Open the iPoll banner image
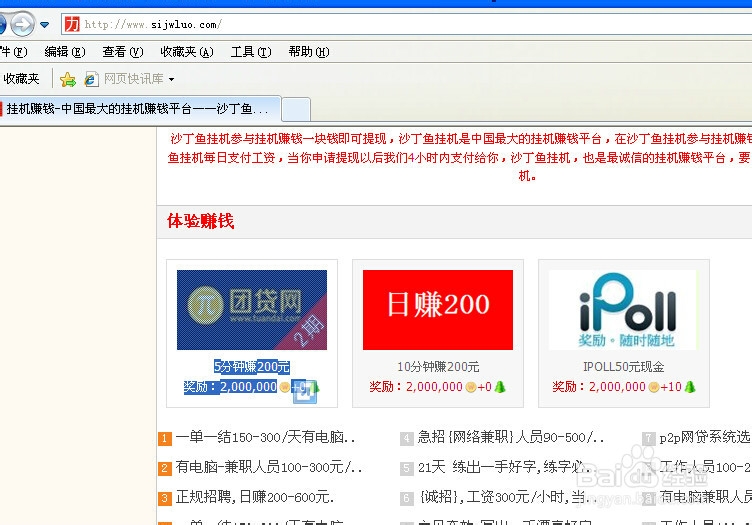The width and height of the screenshot is (752, 525). [x=623, y=310]
